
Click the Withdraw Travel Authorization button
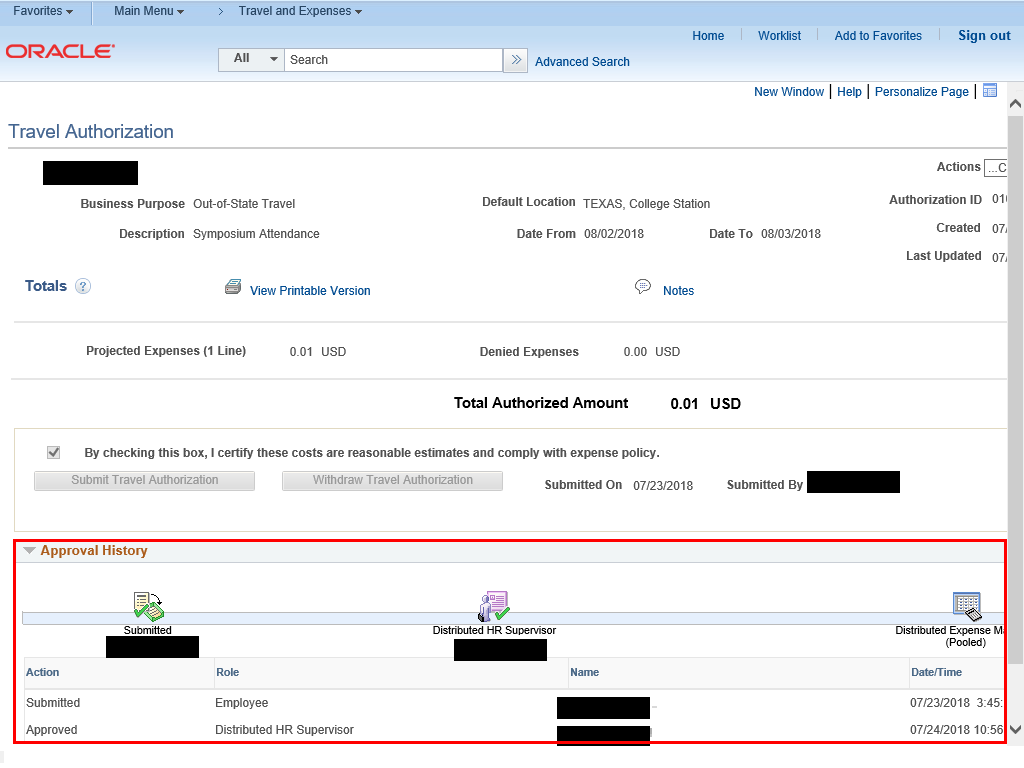point(392,481)
